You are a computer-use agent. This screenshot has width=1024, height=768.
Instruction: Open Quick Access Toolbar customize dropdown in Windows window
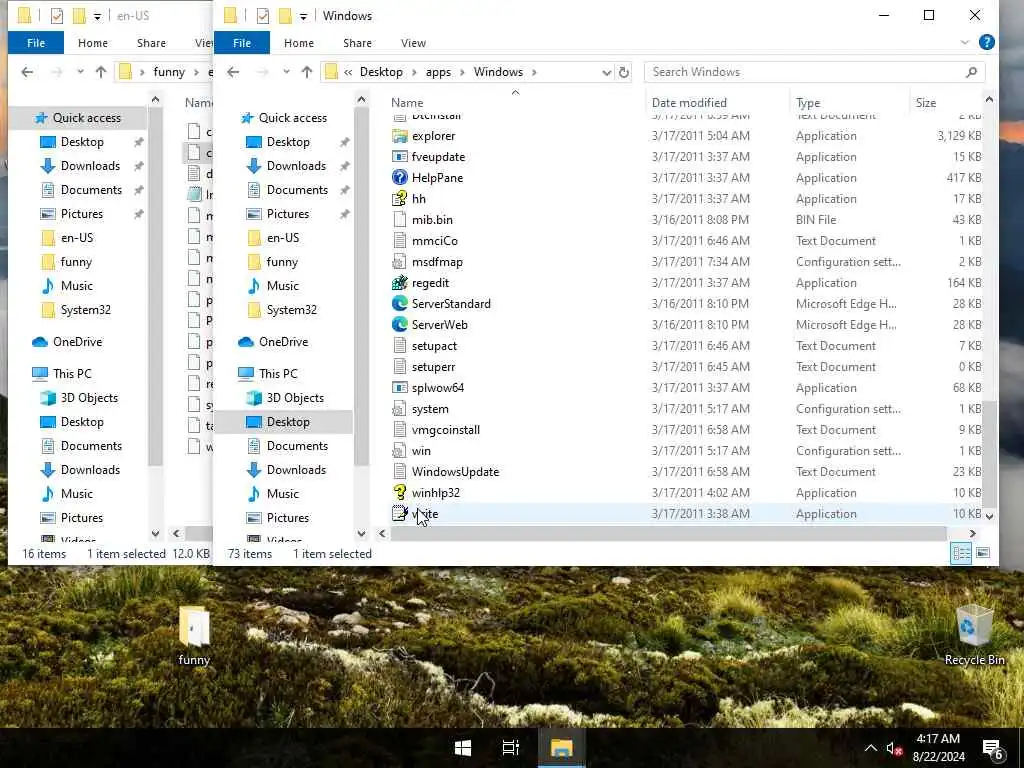click(303, 16)
